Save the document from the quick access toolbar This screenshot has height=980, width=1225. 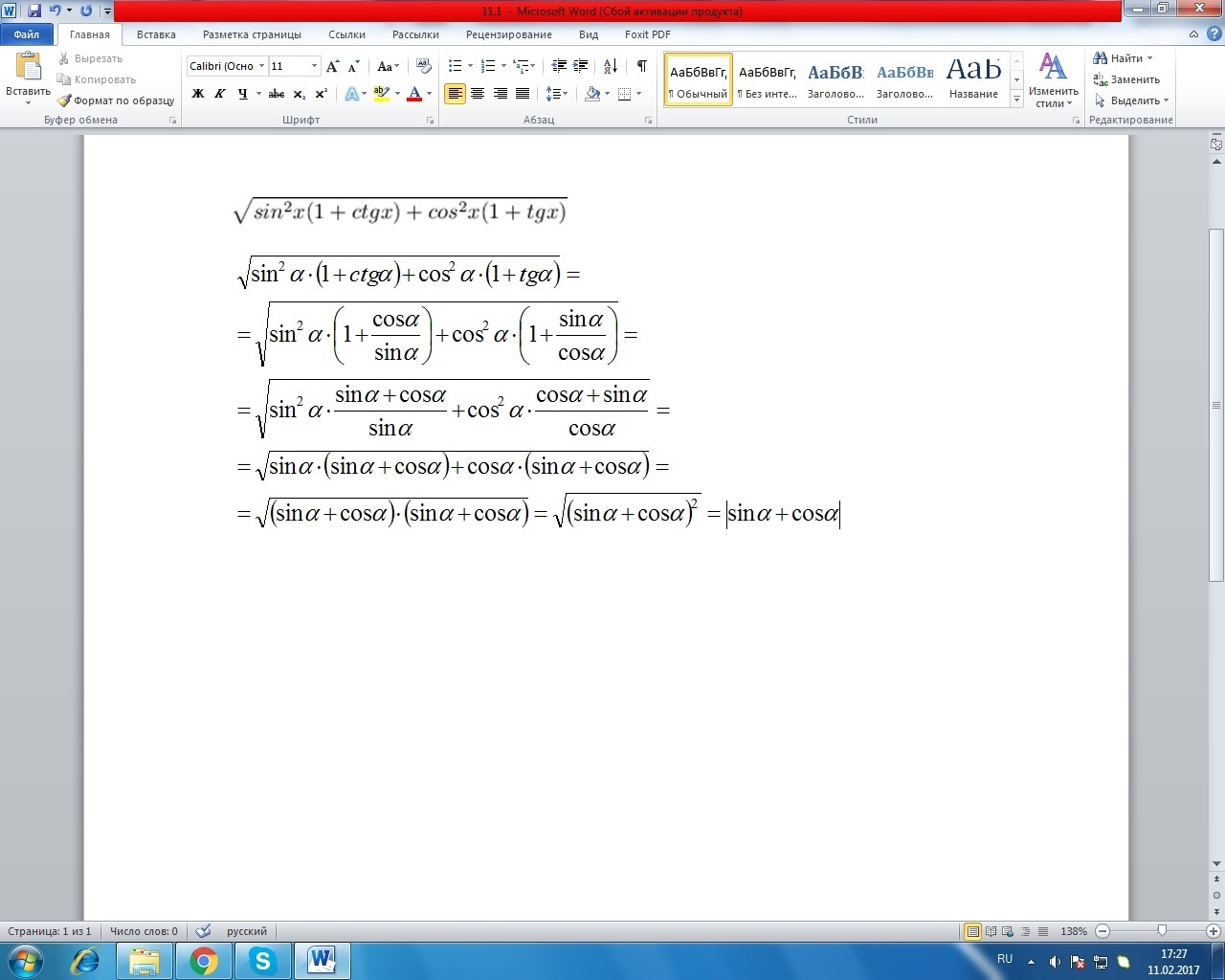point(34,11)
